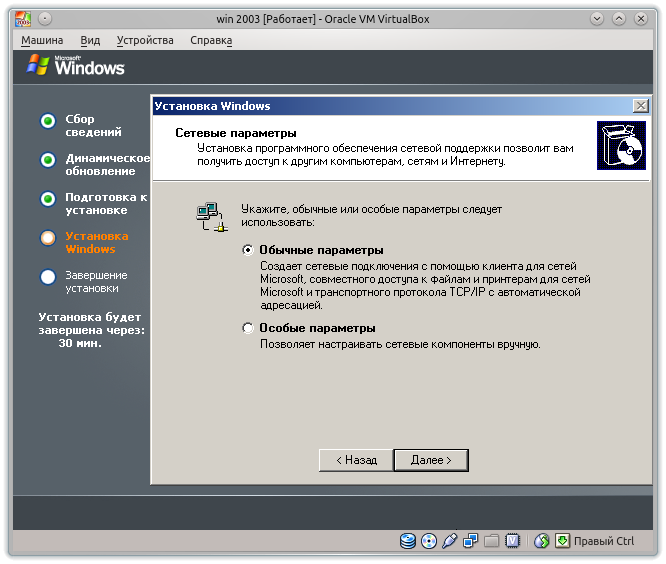This screenshot has width=666, height=564.
Task: Select the "Обычные параметры" radio button
Action: point(248,250)
